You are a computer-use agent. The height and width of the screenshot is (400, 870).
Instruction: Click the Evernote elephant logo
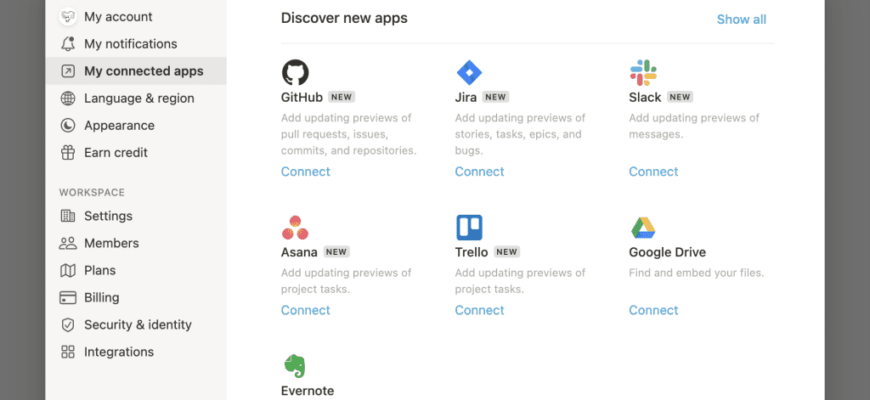pyautogui.click(x=295, y=366)
